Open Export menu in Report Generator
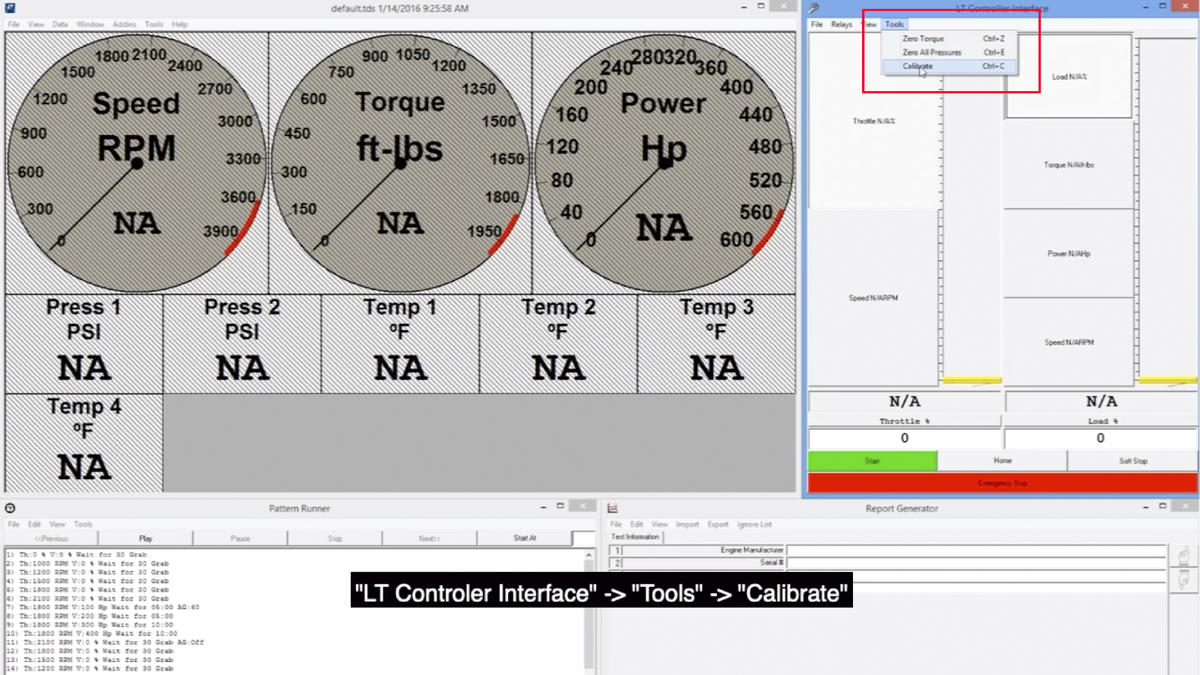The height and width of the screenshot is (675, 1200). click(718, 524)
